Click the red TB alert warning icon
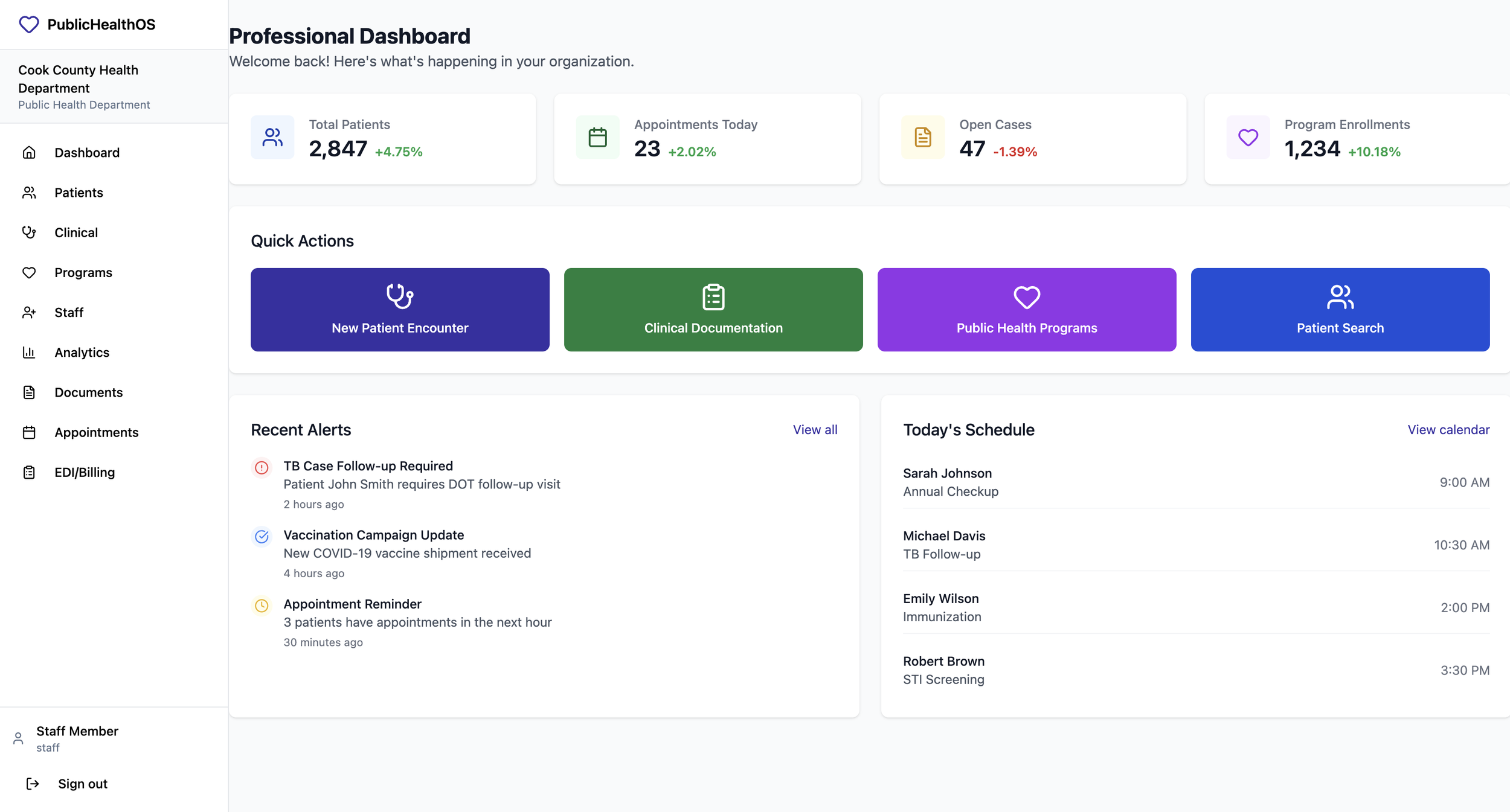This screenshot has width=1510, height=812. click(262, 468)
